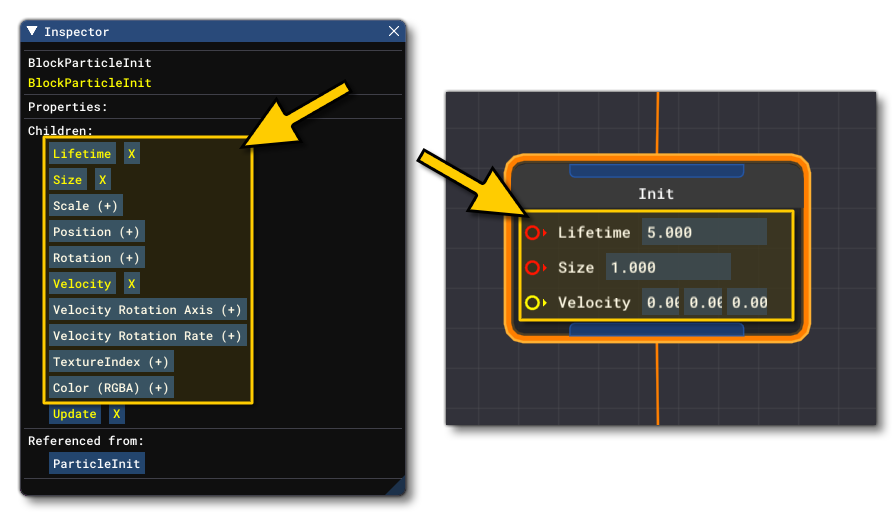Collapse the Inspector panel triangle
The height and width of the screenshot is (516, 896).
pyautogui.click(x=33, y=32)
